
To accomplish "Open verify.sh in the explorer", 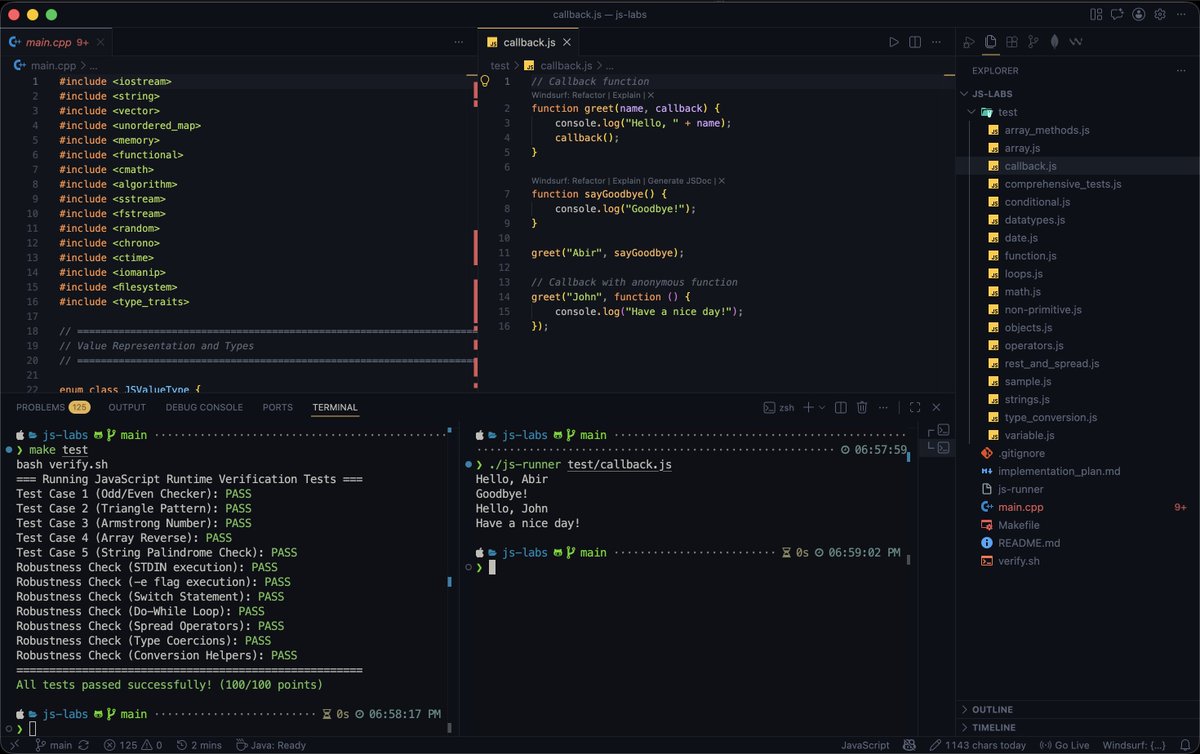I will click(1075, 561).
